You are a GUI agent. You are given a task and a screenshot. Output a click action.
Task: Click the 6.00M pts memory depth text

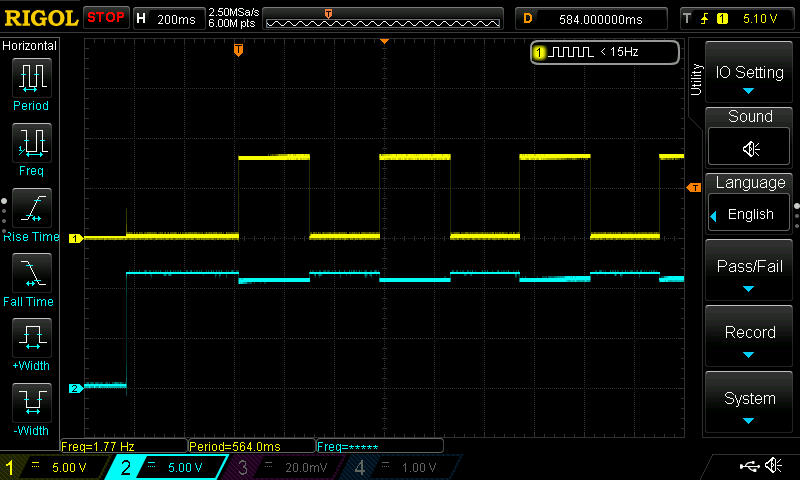(232, 23)
